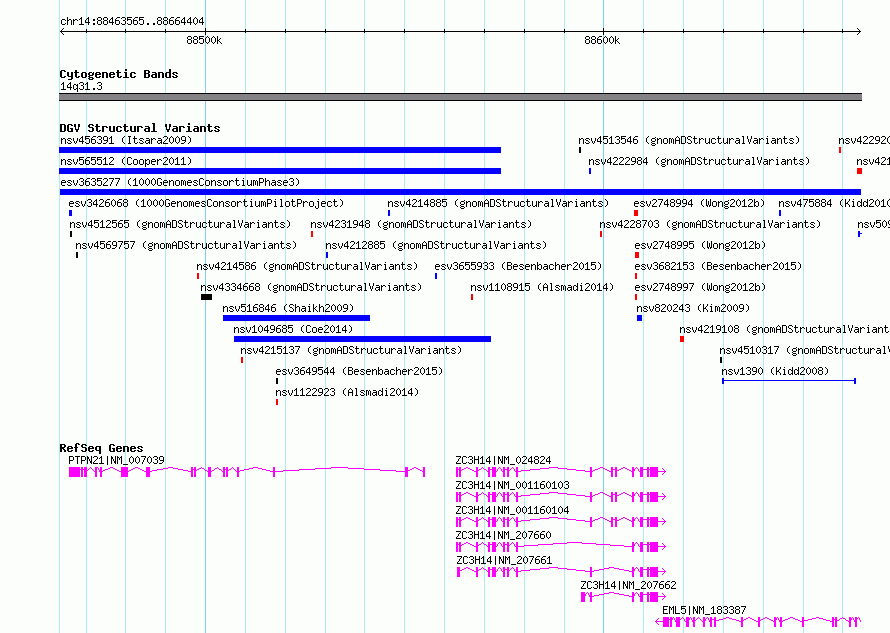This screenshot has width=890, height=633.
Task: Click the esv3635277 1000GenomesConsortiumPhase3 variant bar
Action: coord(460,192)
